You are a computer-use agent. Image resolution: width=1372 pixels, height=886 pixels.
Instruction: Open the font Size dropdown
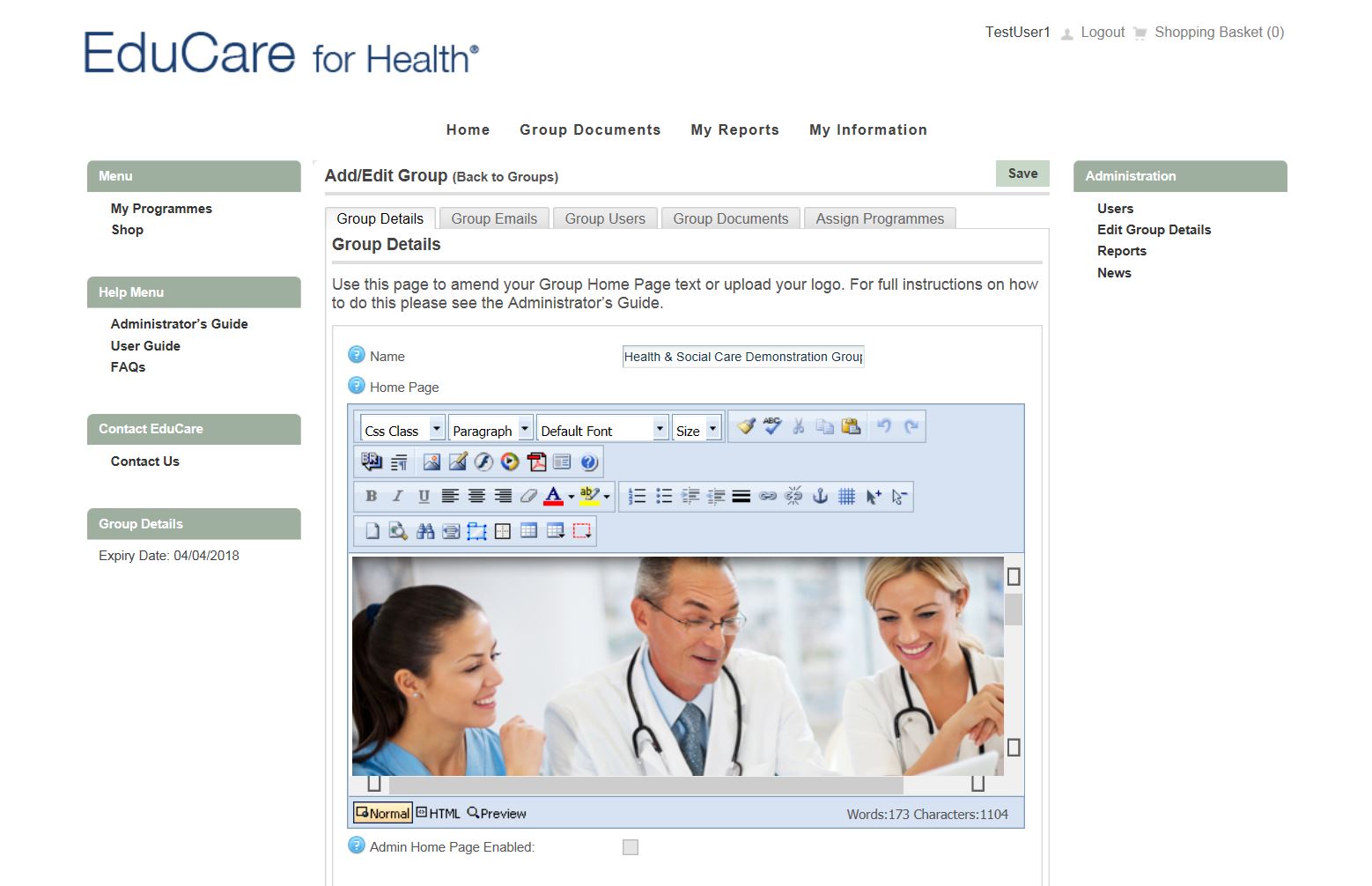[697, 429]
